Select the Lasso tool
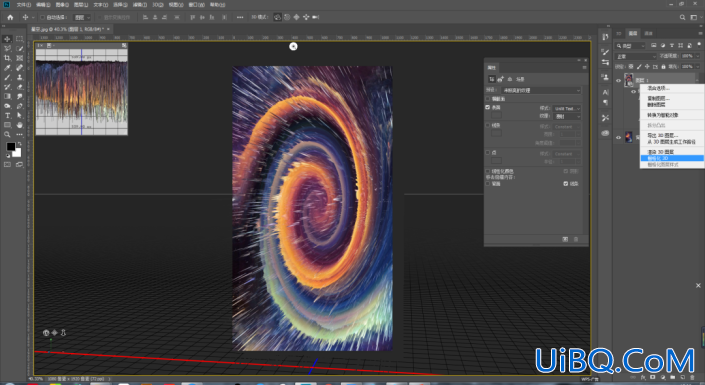 tap(7, 49)
